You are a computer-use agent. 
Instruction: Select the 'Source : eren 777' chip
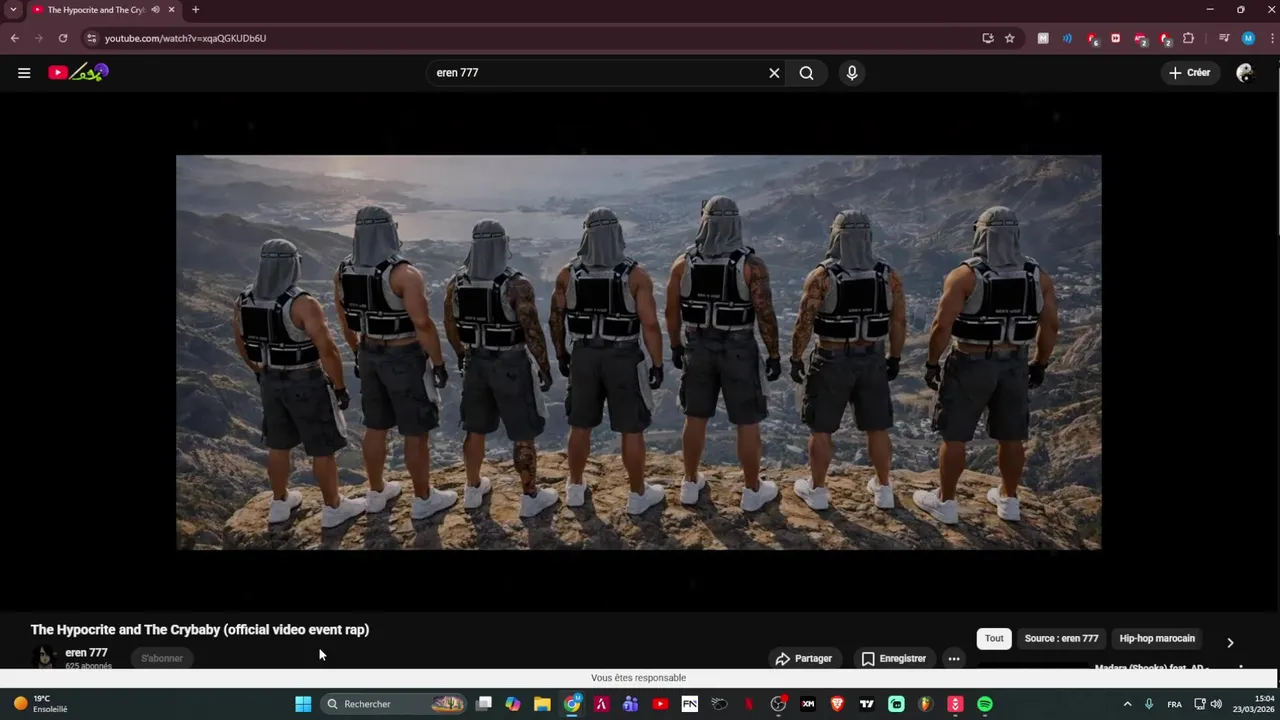(x=1061, y=638)
